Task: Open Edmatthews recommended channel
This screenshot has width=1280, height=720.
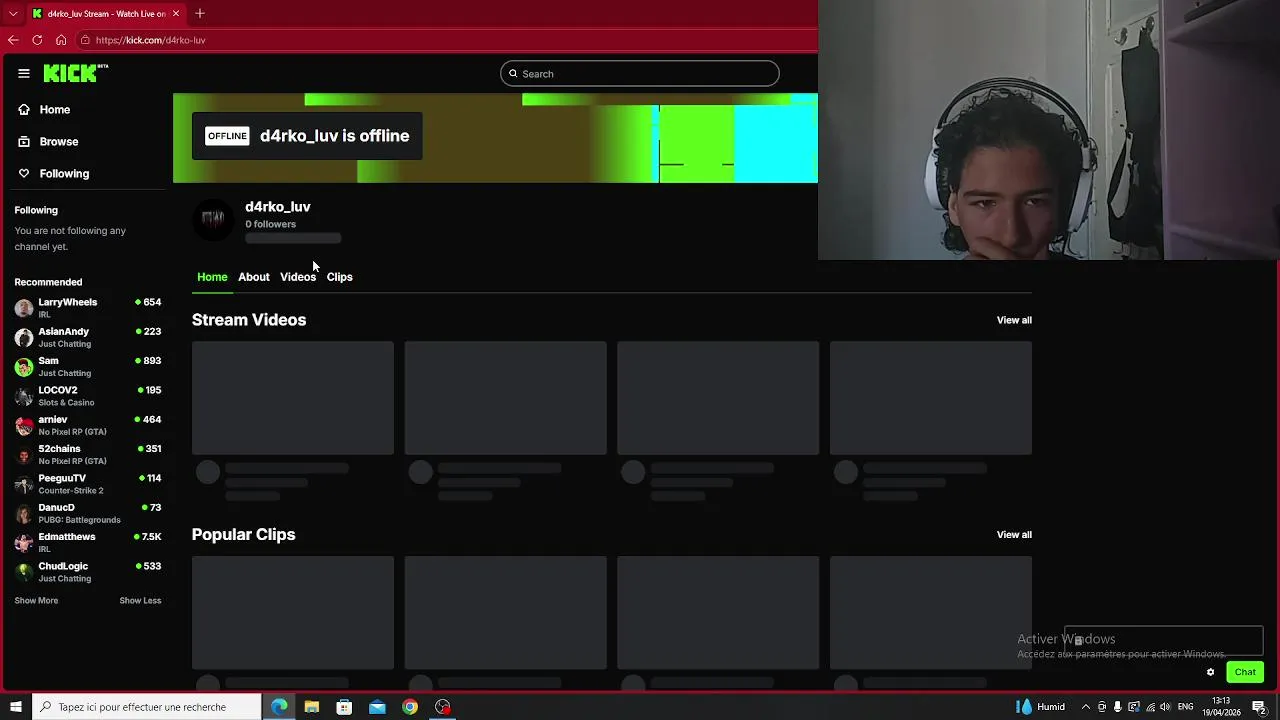Action: click(88, 543)
